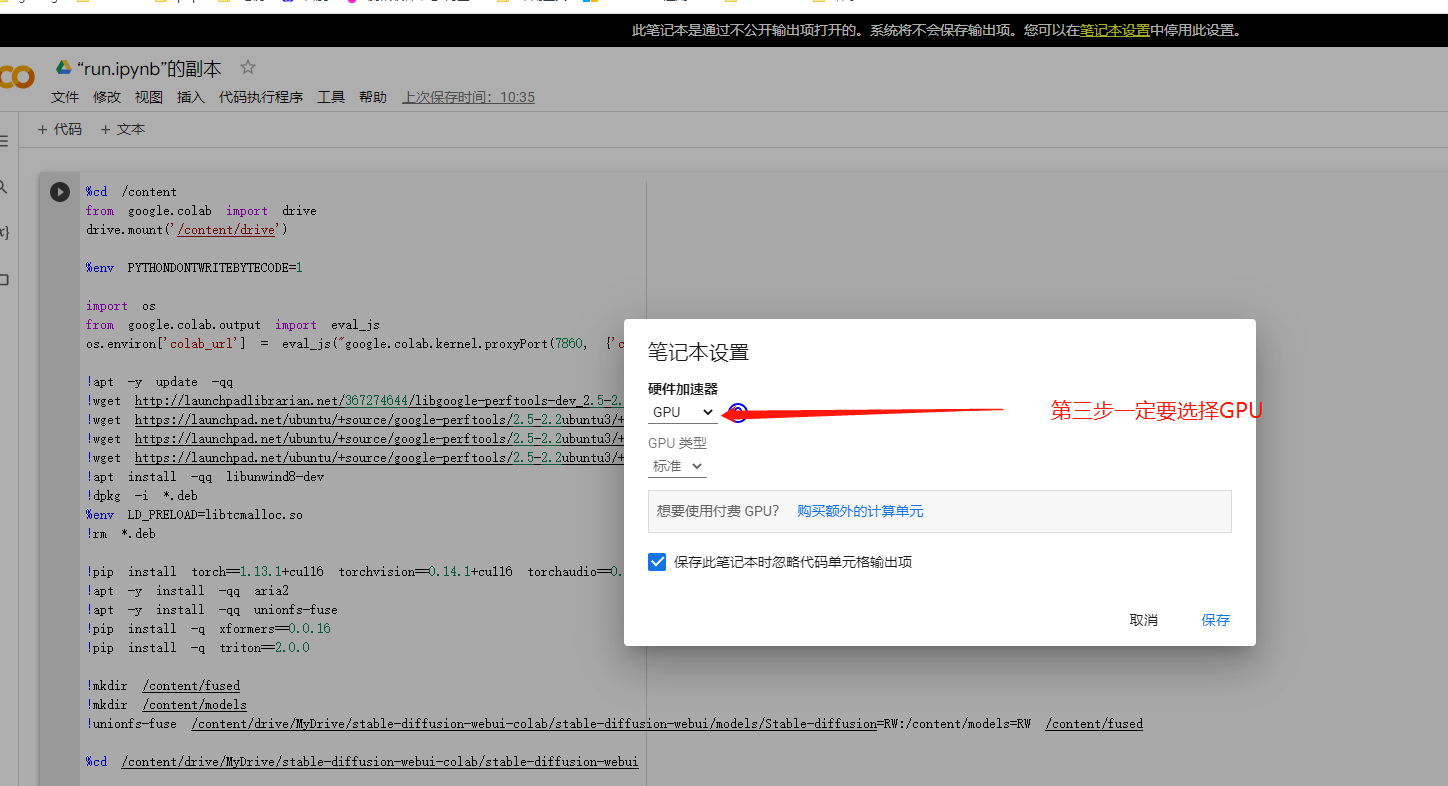The image size is (1448, 786).
Task: Click the !apt -y install -qq unionfs-fuse line
Action: click(212, 610)
